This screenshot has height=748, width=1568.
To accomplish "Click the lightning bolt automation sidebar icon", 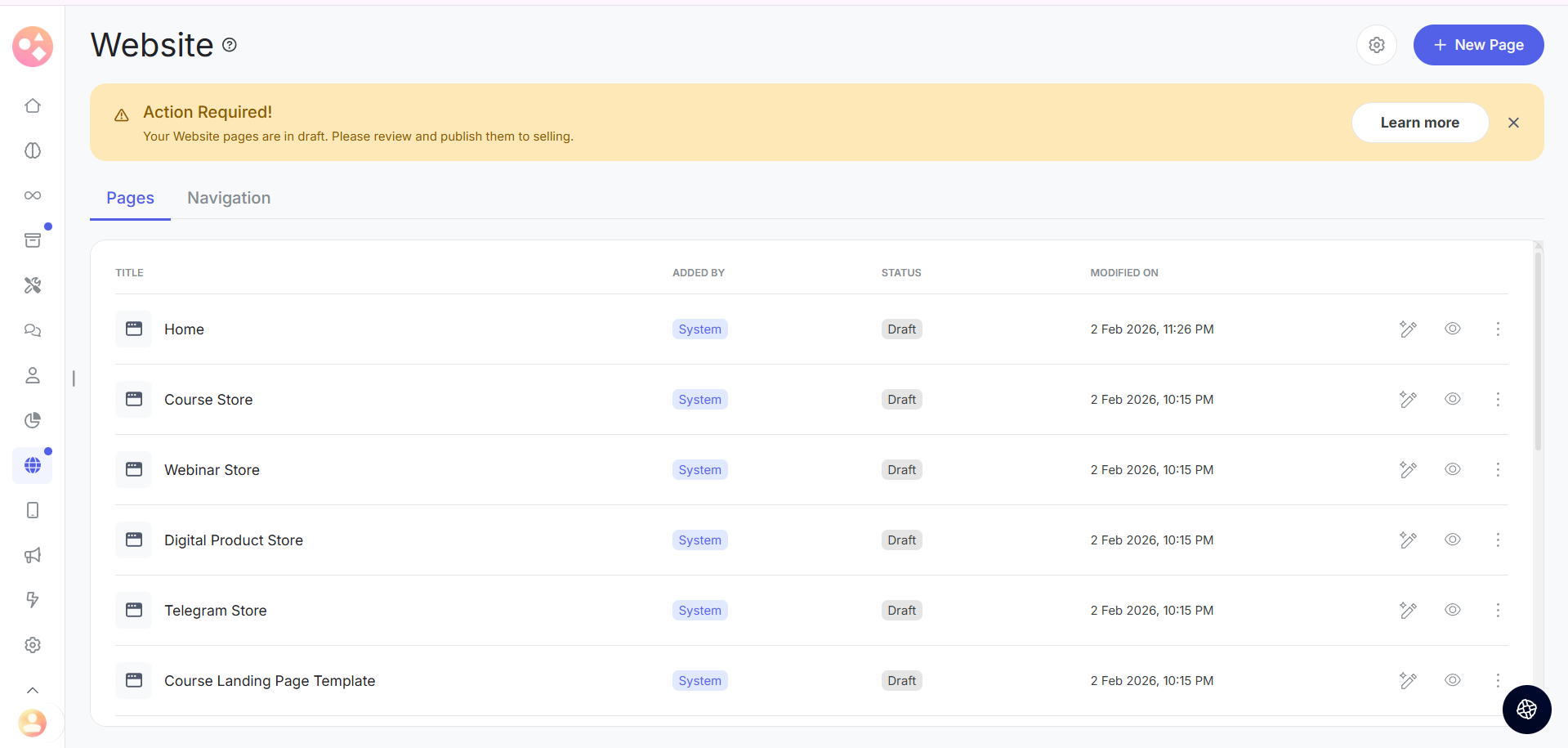I will click(33, 600).
